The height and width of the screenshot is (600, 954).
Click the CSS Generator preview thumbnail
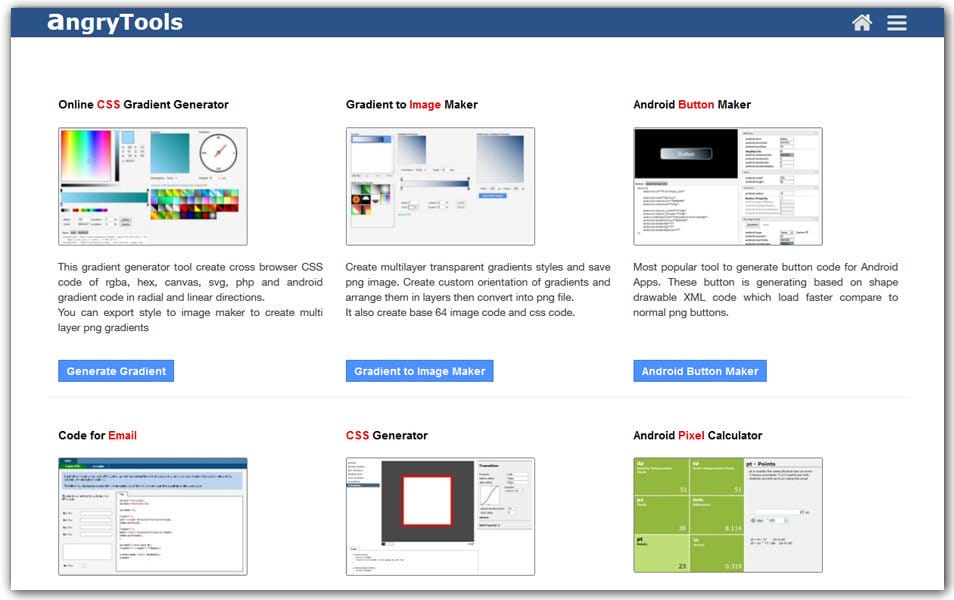(x=440, y=515)
